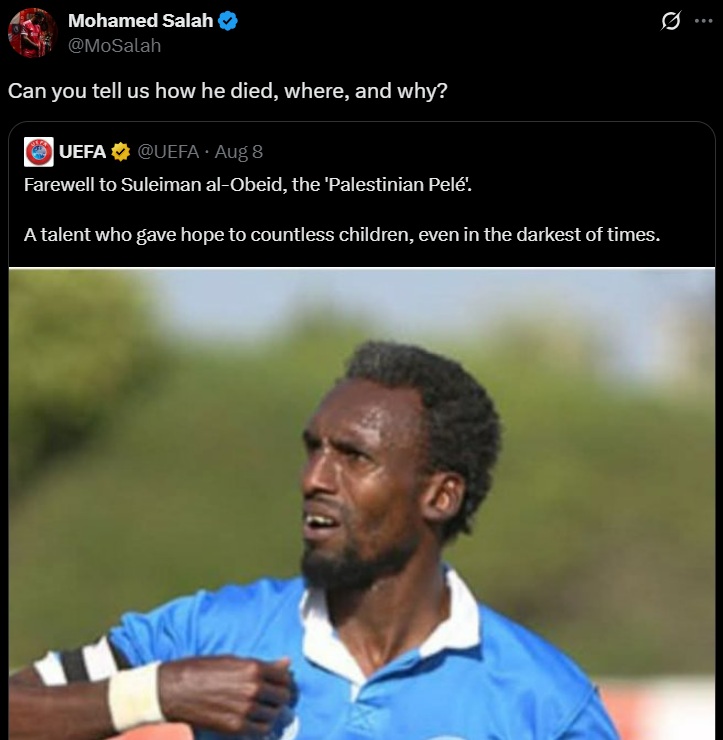Open the three-dot more options menu
This screenshot has height=740, width=723.
[704, 21]
